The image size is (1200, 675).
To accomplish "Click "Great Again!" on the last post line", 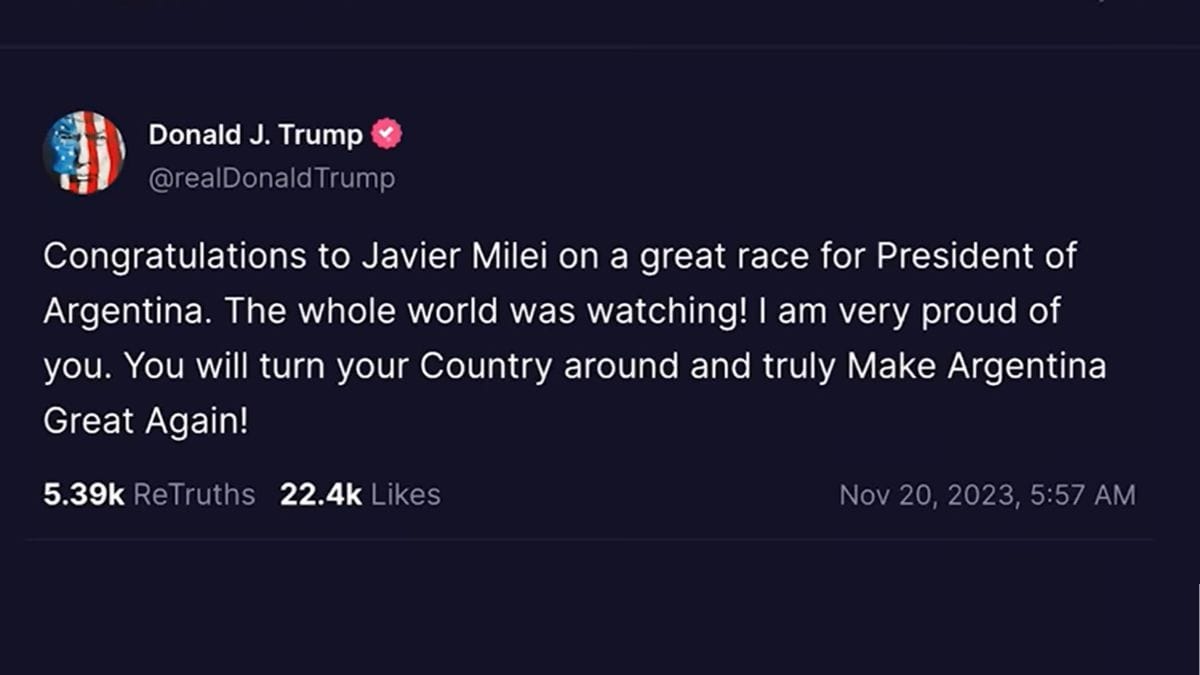I will [145, 421].
